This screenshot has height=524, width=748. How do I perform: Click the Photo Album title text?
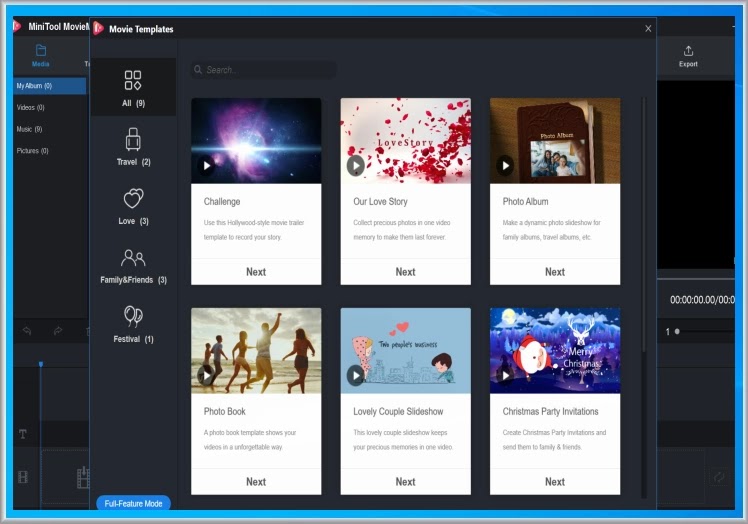(525, 201)
